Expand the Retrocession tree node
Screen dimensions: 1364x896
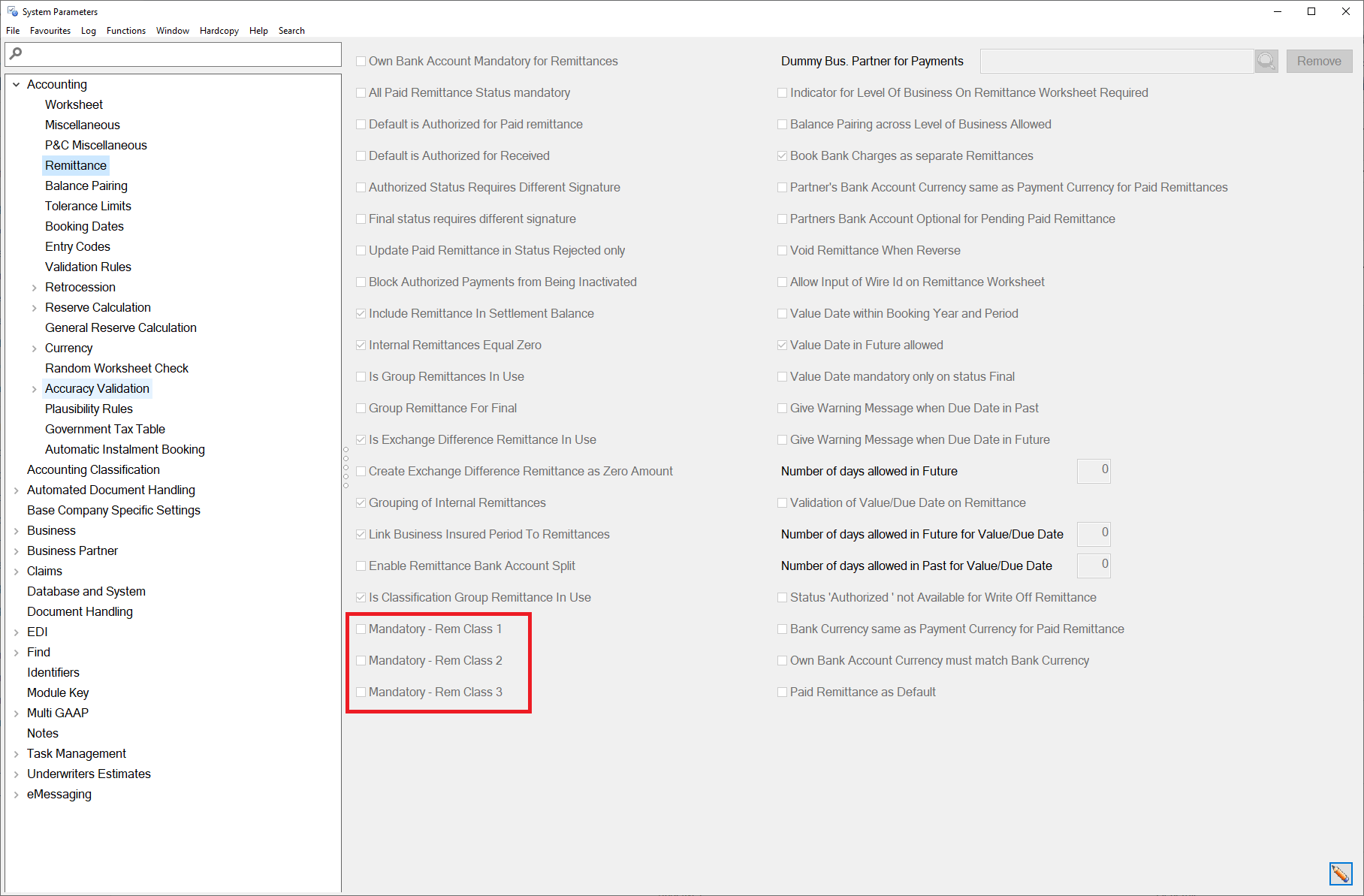(x=34, y=287)
